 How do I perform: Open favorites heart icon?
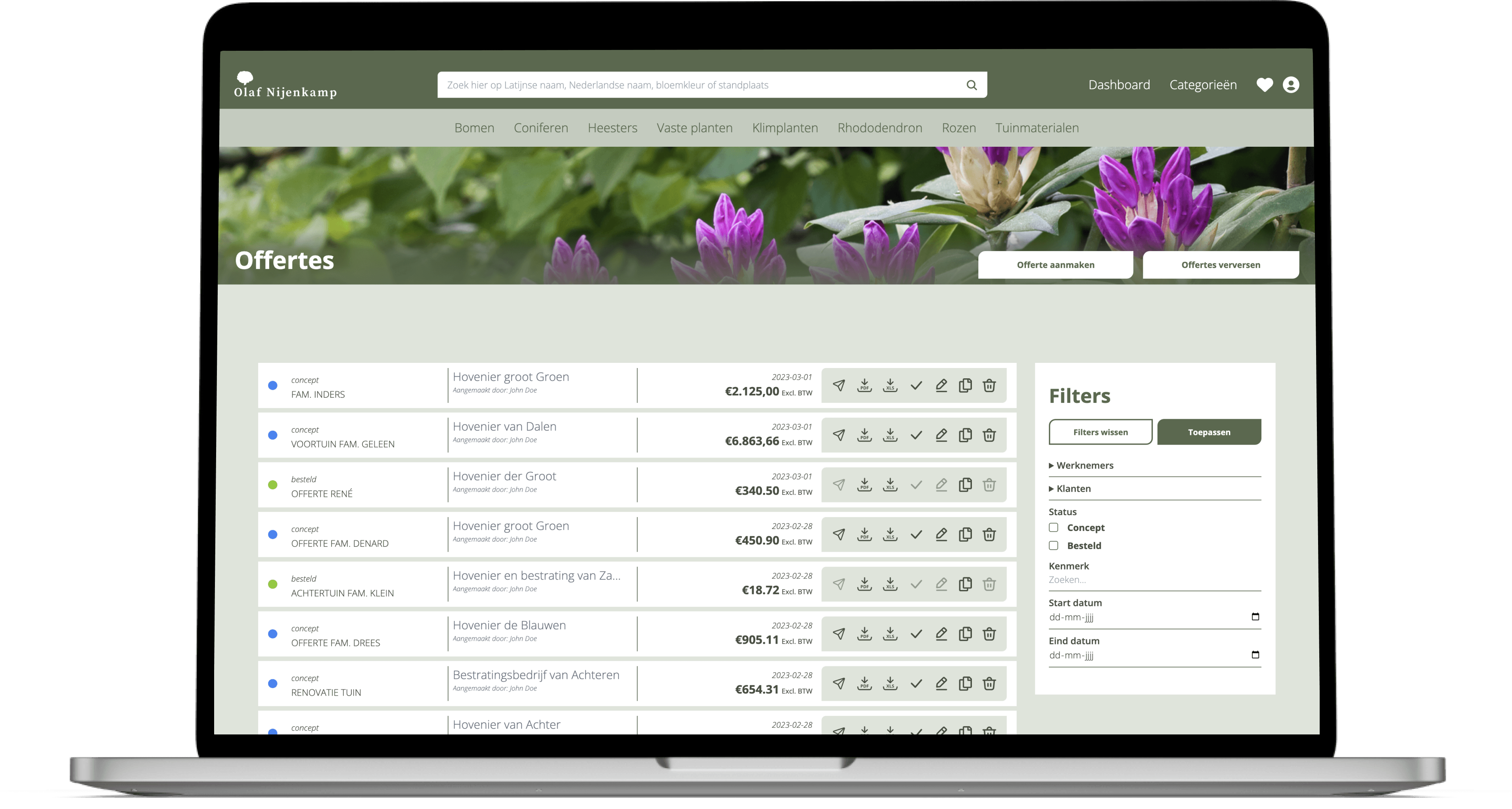1265,85
